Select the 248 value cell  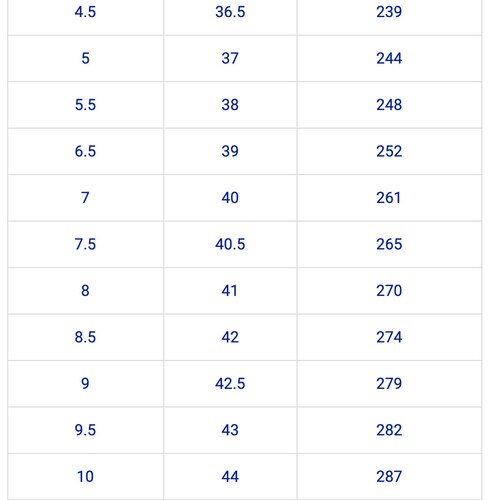(x=389, y=105)
